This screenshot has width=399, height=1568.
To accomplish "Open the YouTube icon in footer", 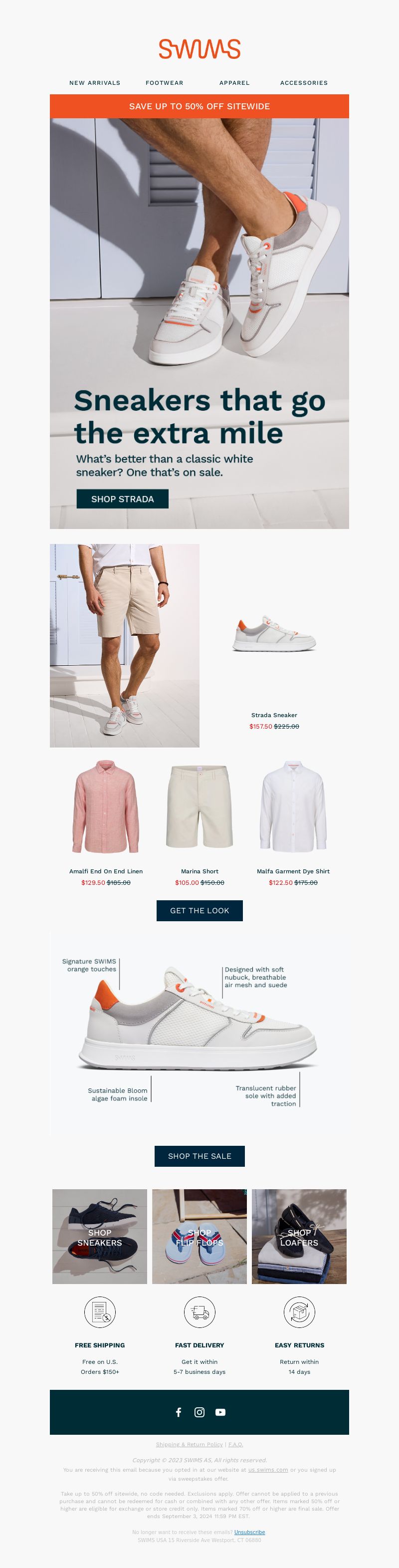I will (x=220, y=1412).
